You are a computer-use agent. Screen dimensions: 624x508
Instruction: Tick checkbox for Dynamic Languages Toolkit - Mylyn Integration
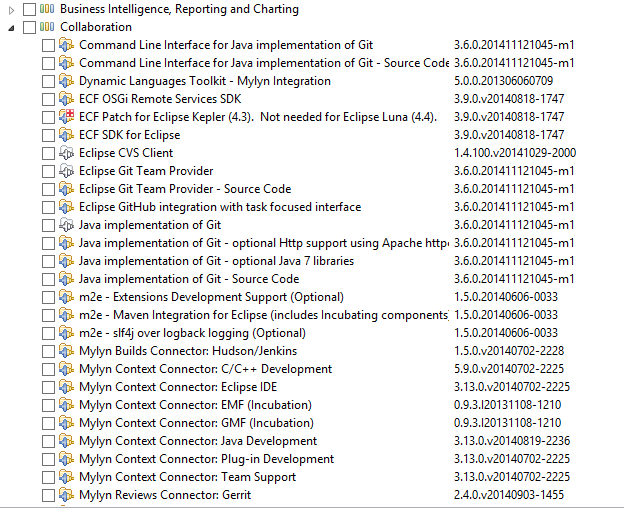[x=49, y=81]
